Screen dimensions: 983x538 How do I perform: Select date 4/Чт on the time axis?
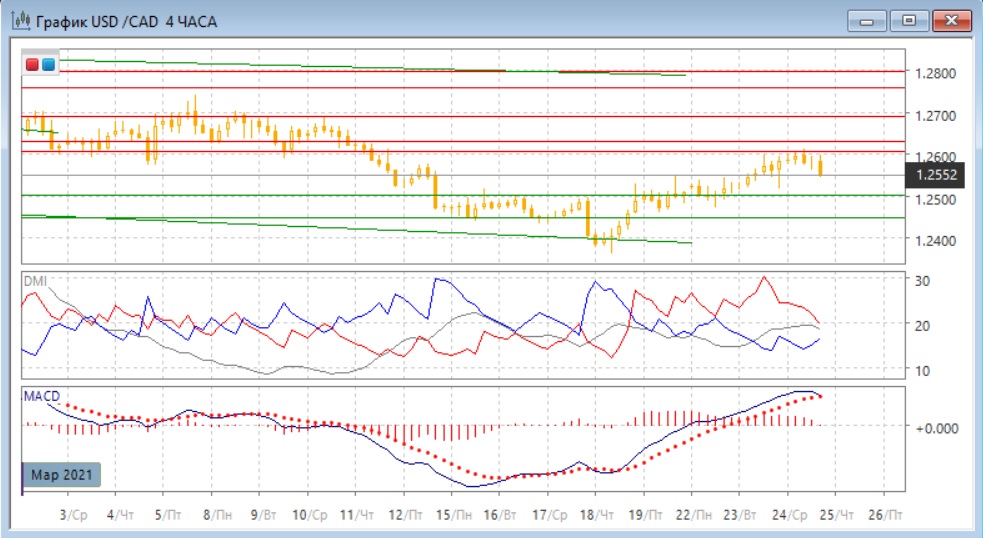pos(120,515)
